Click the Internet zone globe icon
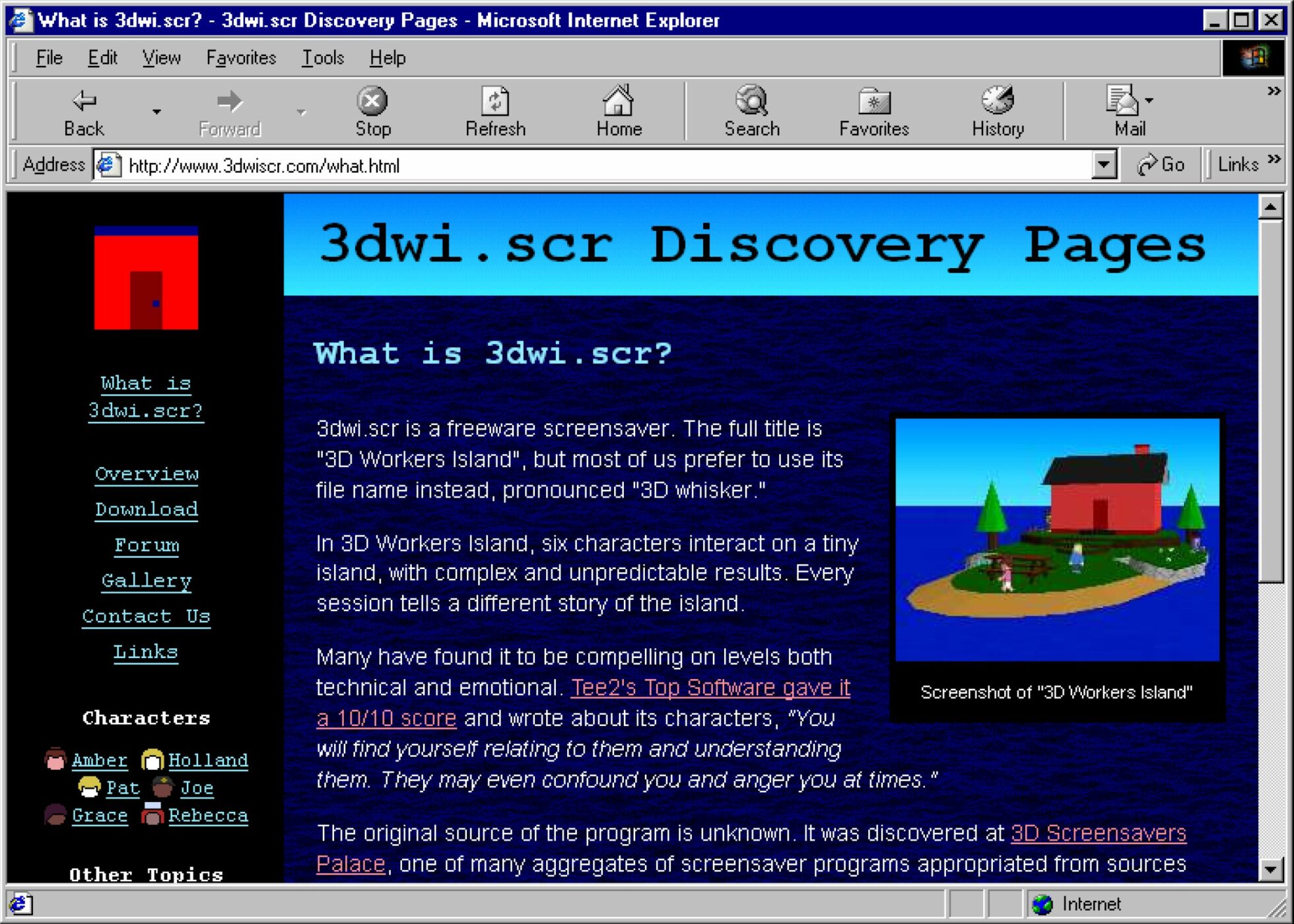The height and width of the screenshot is (924, 1294). pyautogui.click(x=1044, y=904)
